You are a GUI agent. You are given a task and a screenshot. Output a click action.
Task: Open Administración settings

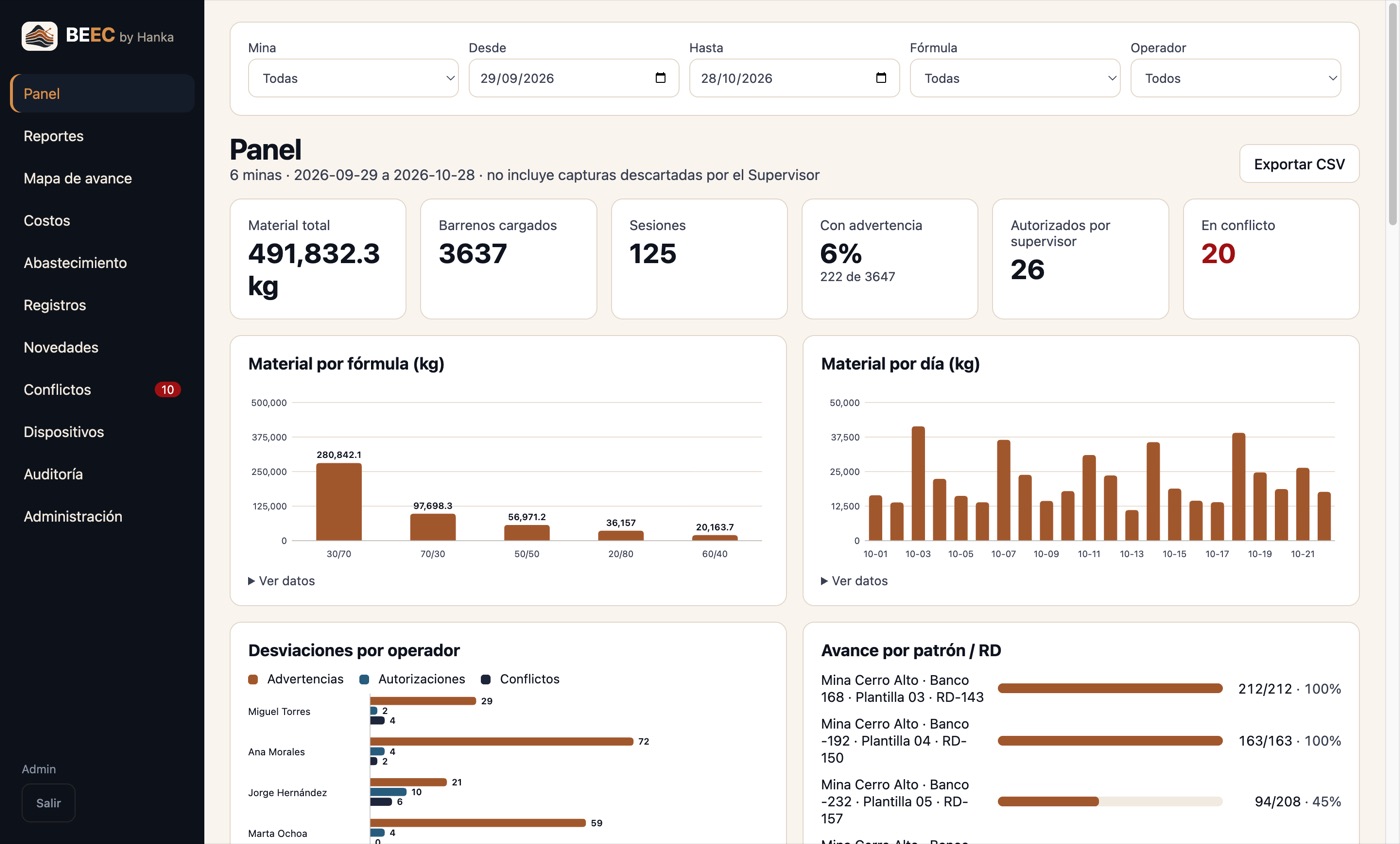point(102,517)
